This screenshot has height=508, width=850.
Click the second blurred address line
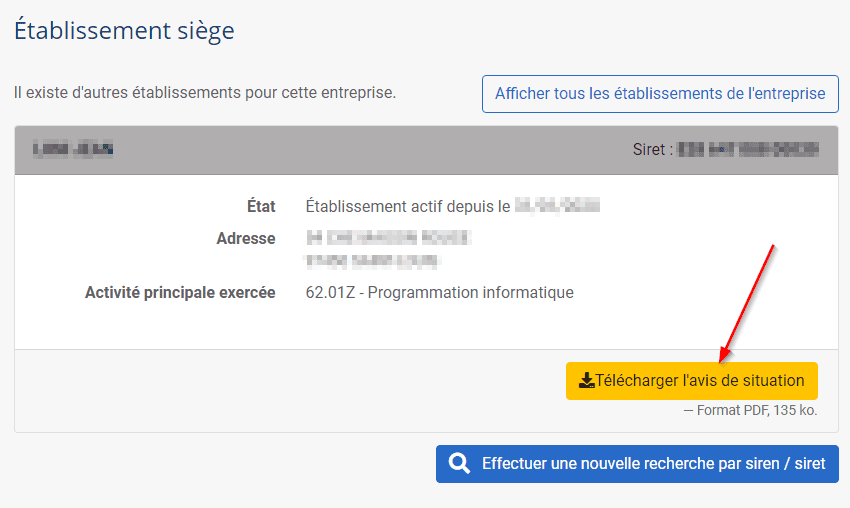[372, 261]
